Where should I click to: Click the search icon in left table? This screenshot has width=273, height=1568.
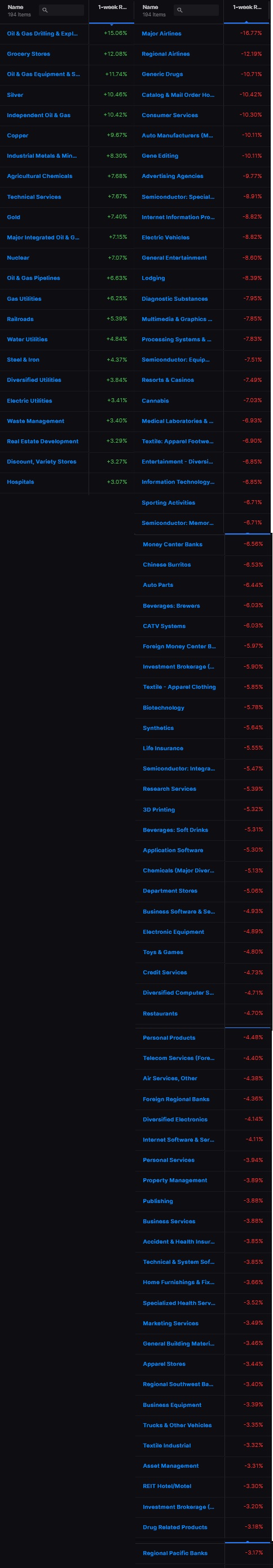pyautogui.click(x=45, y=10)
